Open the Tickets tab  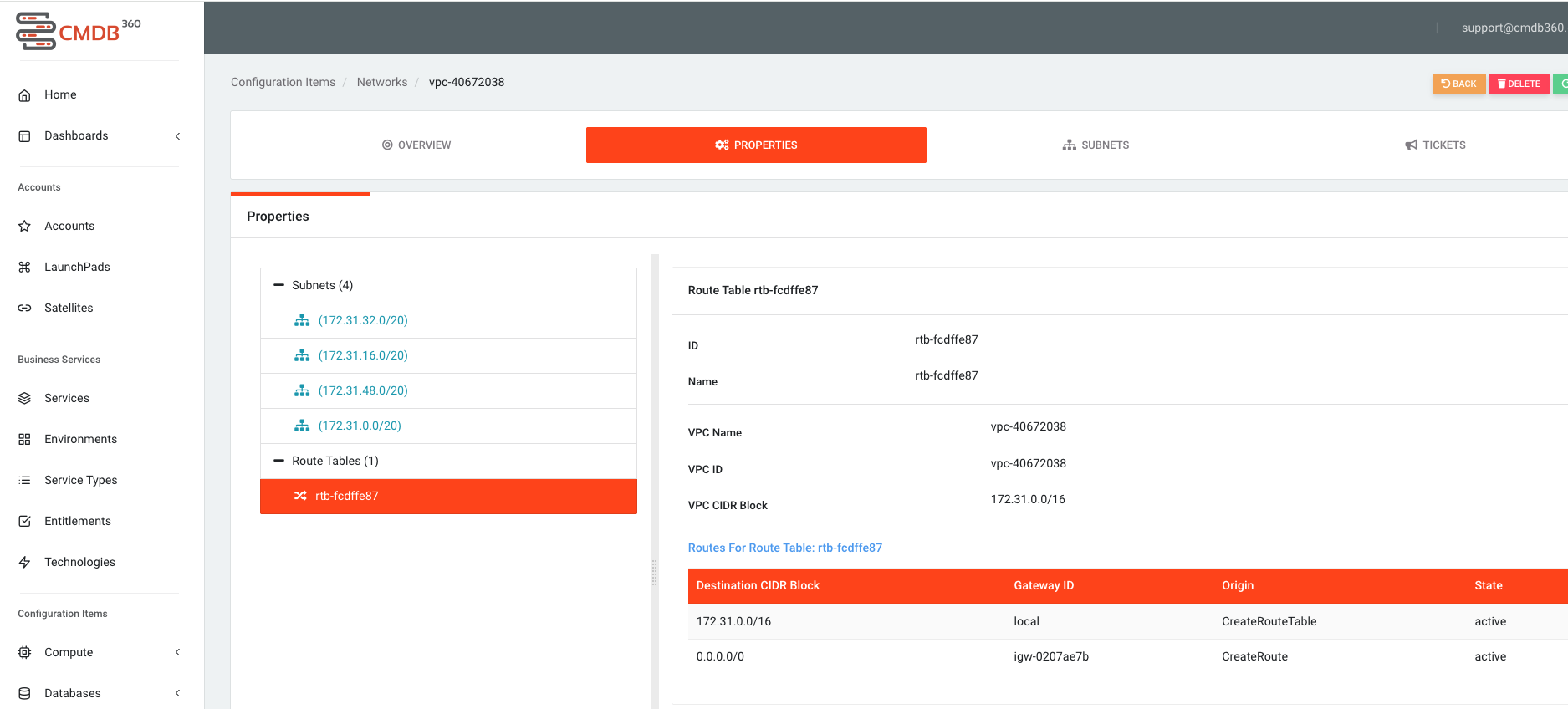point(1435,145)
